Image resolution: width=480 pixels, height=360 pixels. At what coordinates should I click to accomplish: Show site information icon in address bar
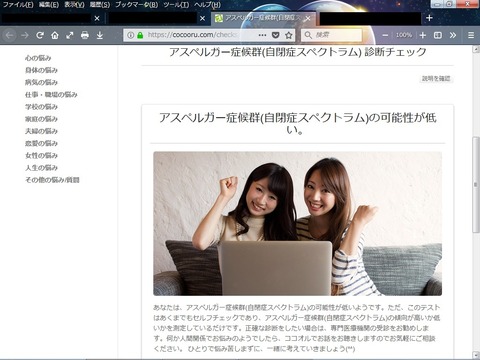(131, 35)
